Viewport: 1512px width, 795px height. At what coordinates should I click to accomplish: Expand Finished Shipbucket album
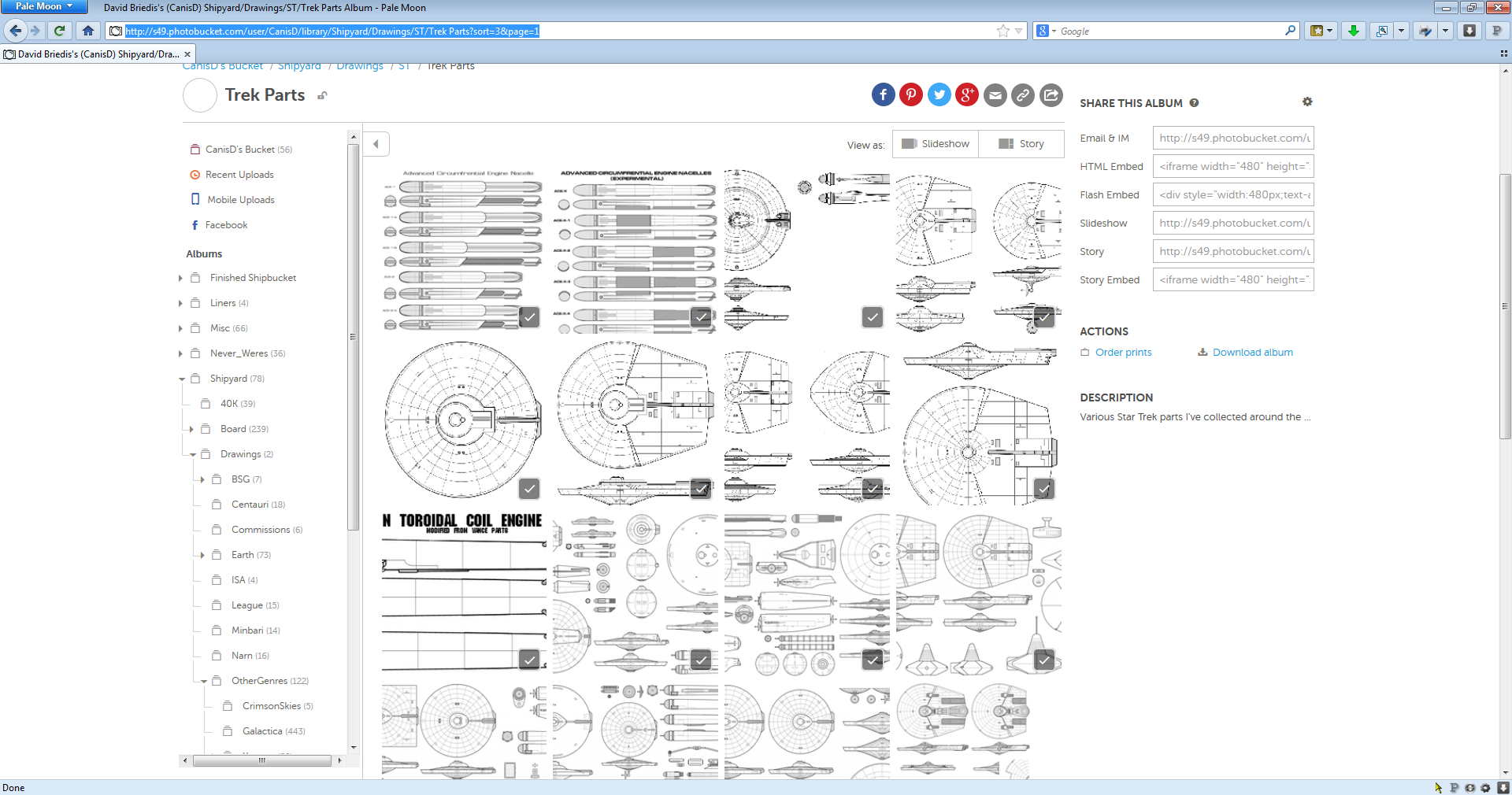point(180,279)
